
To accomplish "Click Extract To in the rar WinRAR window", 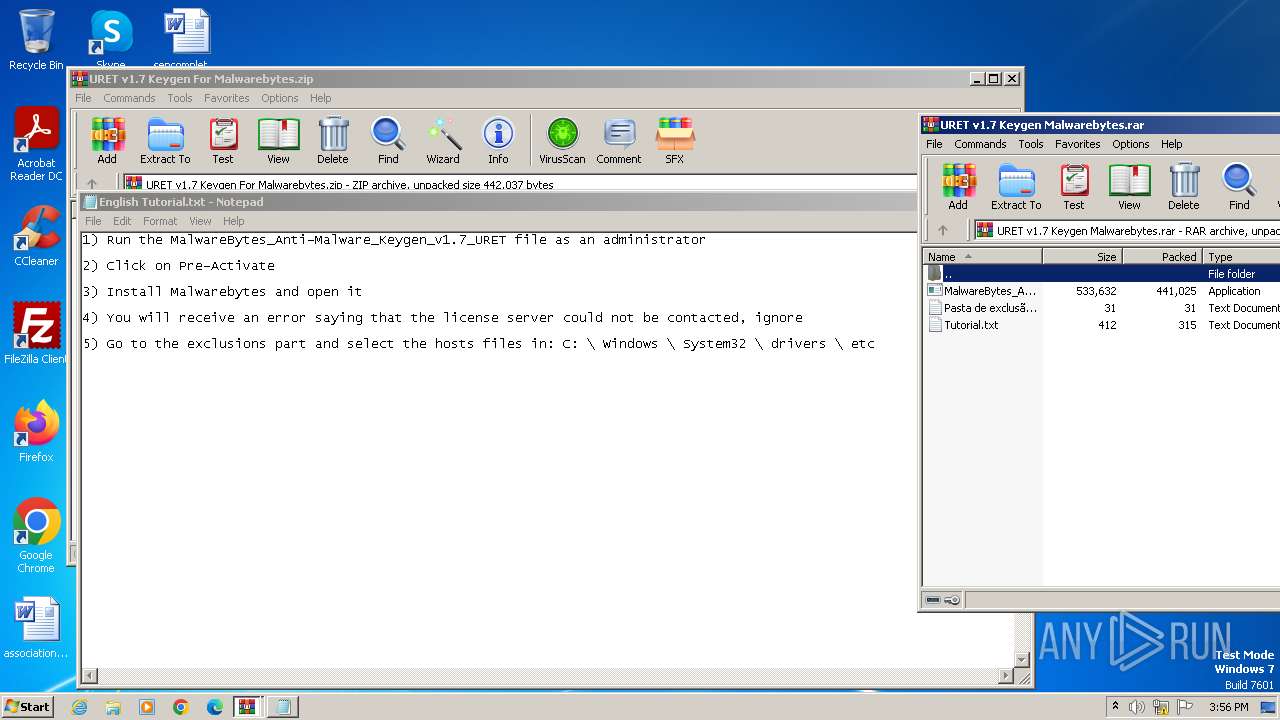I will tap(1016, 187).
